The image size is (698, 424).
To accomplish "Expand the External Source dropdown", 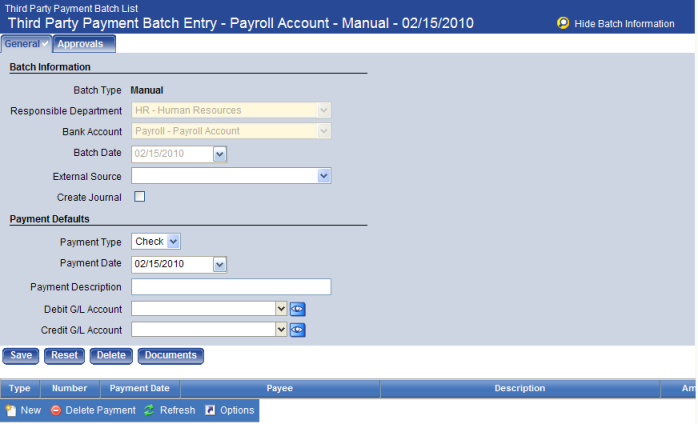I will click(324, 176).
